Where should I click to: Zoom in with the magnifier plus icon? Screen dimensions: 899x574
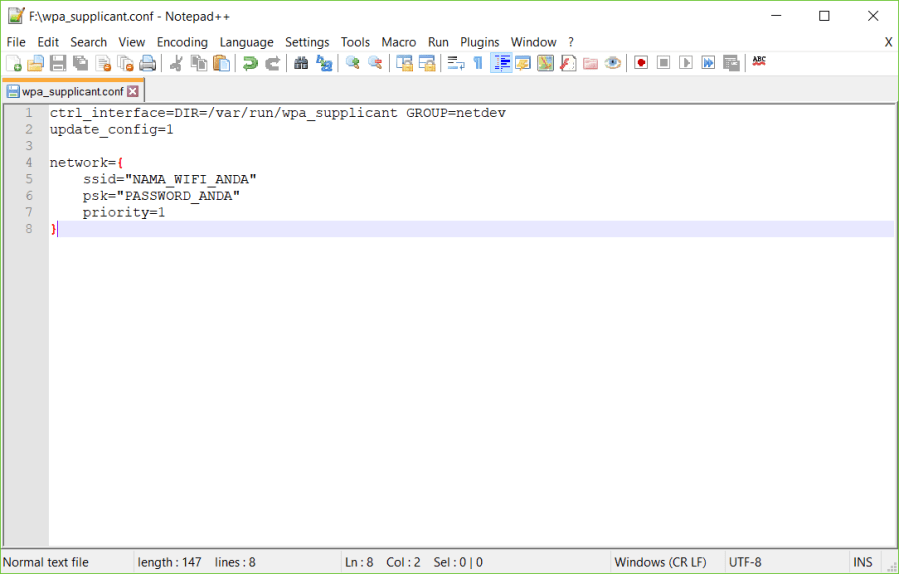pos(353,63)
